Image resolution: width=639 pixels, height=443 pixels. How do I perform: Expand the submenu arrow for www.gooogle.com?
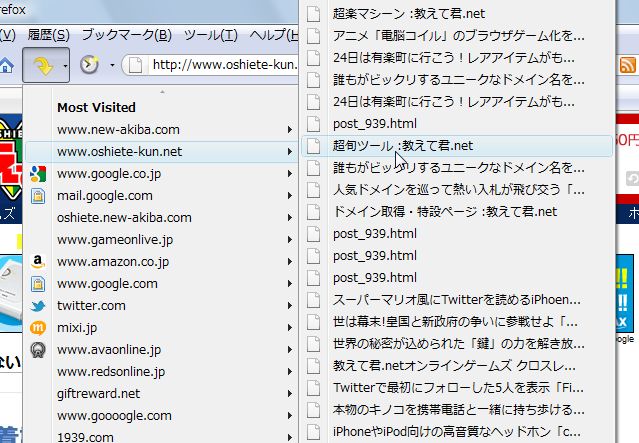(x=289, y=416)
